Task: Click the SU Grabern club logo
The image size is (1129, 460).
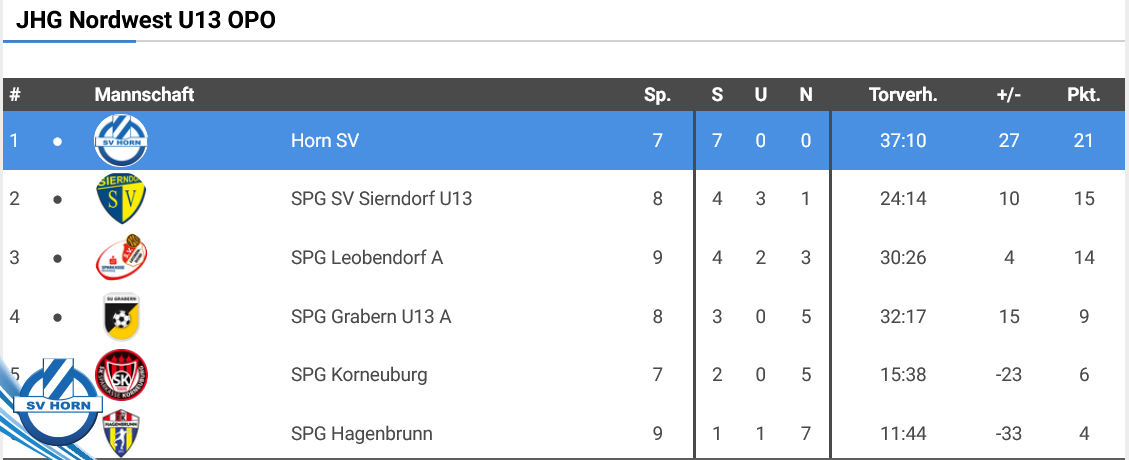Action: point(121,317)
